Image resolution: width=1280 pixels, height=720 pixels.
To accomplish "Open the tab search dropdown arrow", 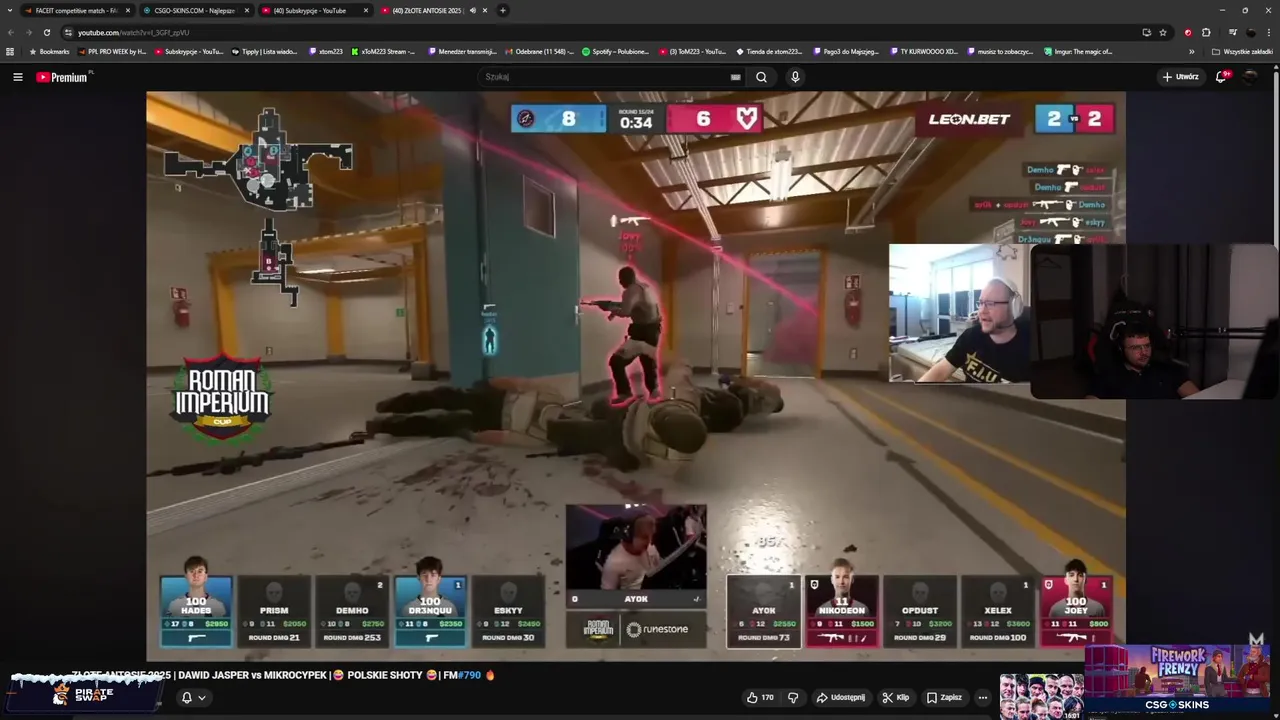I will point(9,10).
